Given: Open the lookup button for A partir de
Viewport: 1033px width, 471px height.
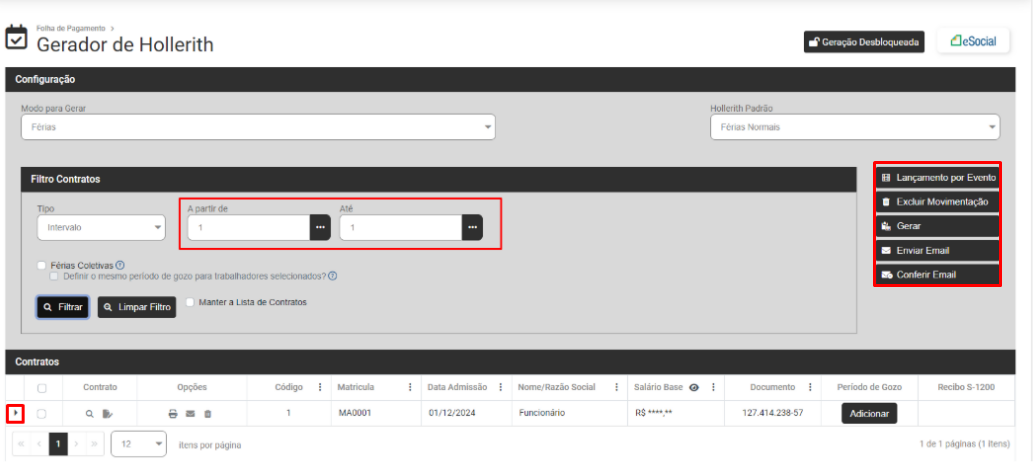Looking at the screenshot, I should coord(320,228).
